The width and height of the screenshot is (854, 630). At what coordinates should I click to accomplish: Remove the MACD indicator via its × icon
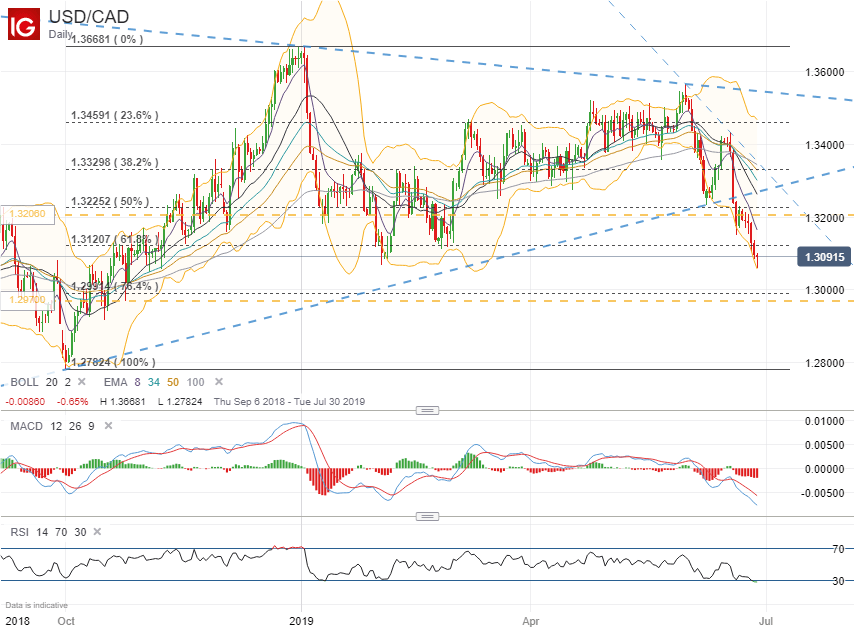(108, 425)
